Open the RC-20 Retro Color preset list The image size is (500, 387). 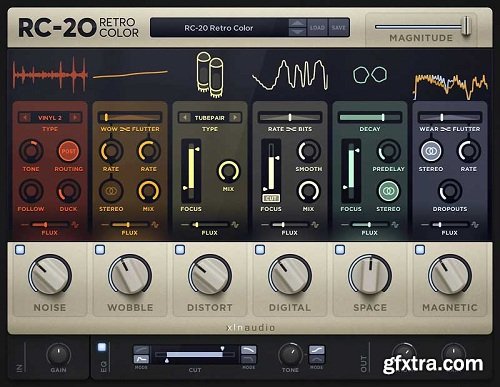tap(219, 28)
